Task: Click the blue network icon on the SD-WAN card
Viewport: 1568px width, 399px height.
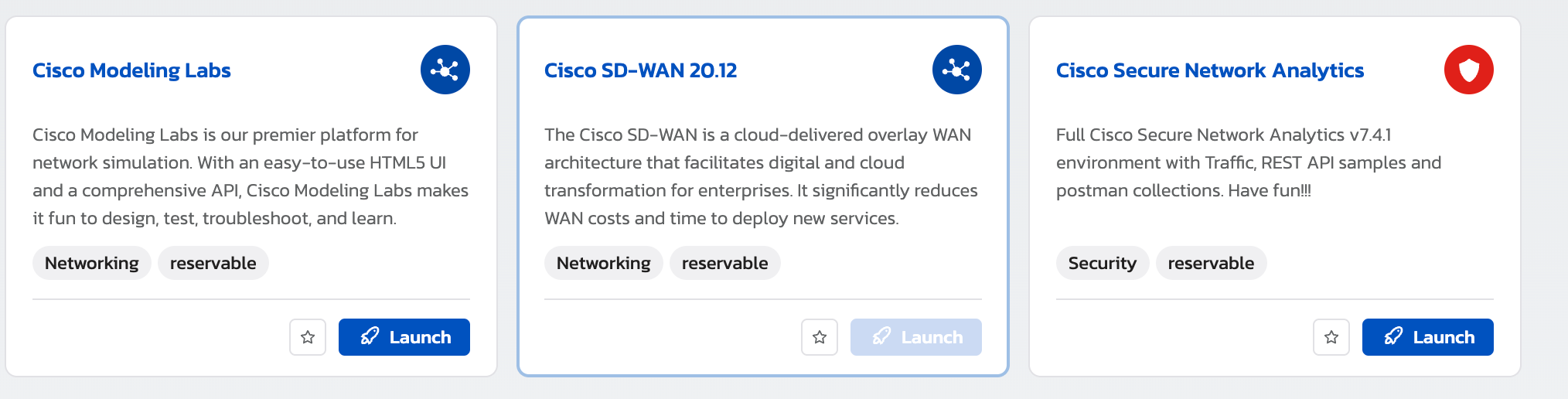Action: tap(957, 70)
